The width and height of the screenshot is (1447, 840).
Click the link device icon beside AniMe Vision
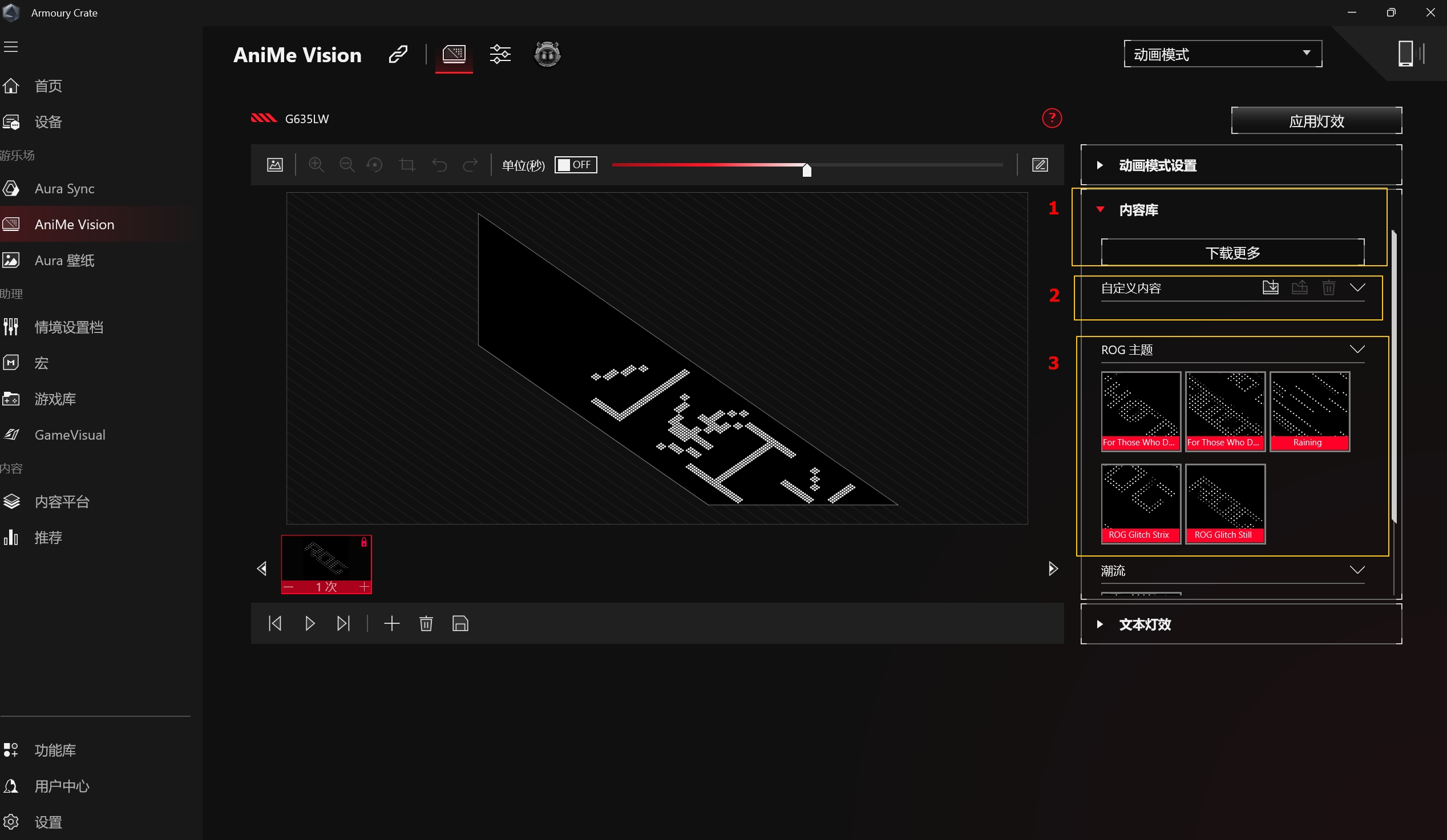[x=398, y=55]
